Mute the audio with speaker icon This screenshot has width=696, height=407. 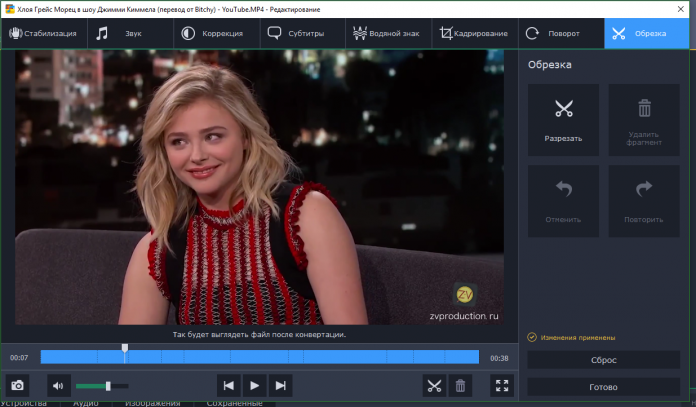[57, 385]
